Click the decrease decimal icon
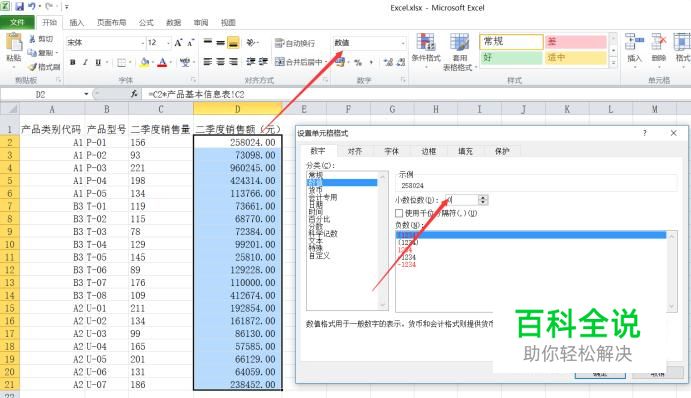Screen dimensions: 691x398 coord(401,63)
